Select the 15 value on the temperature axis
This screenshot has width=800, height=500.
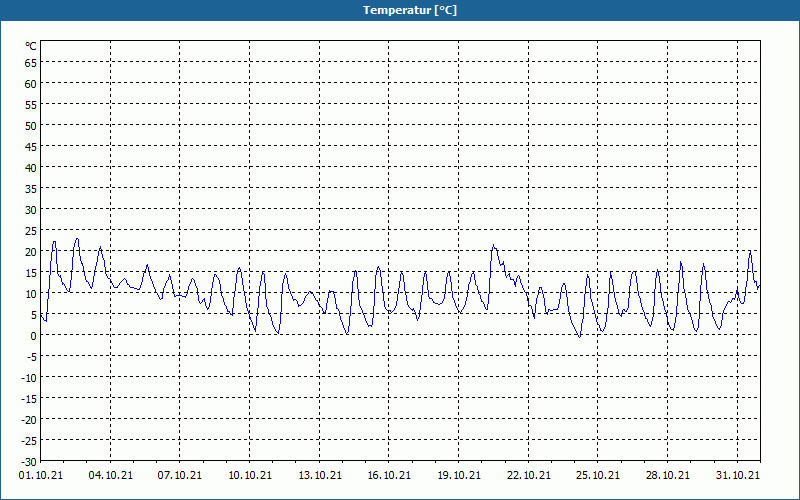click(x=31, y=272)
